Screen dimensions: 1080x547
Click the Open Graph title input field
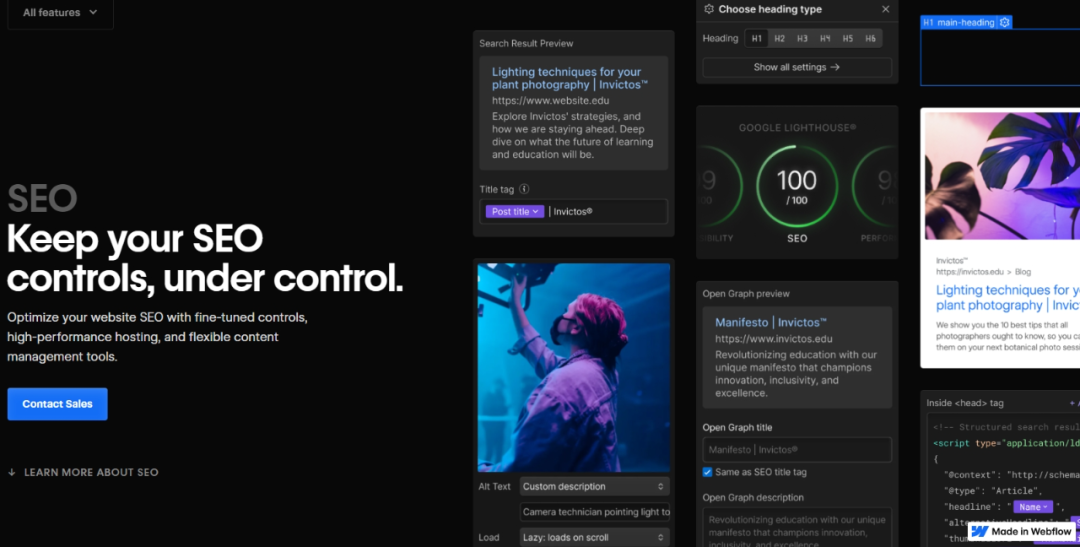[797, 450]
